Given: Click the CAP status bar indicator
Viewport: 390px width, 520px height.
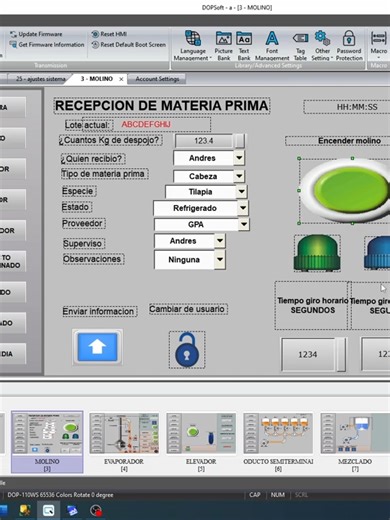Looking at the screenshot, I should [x=255, y=495].
